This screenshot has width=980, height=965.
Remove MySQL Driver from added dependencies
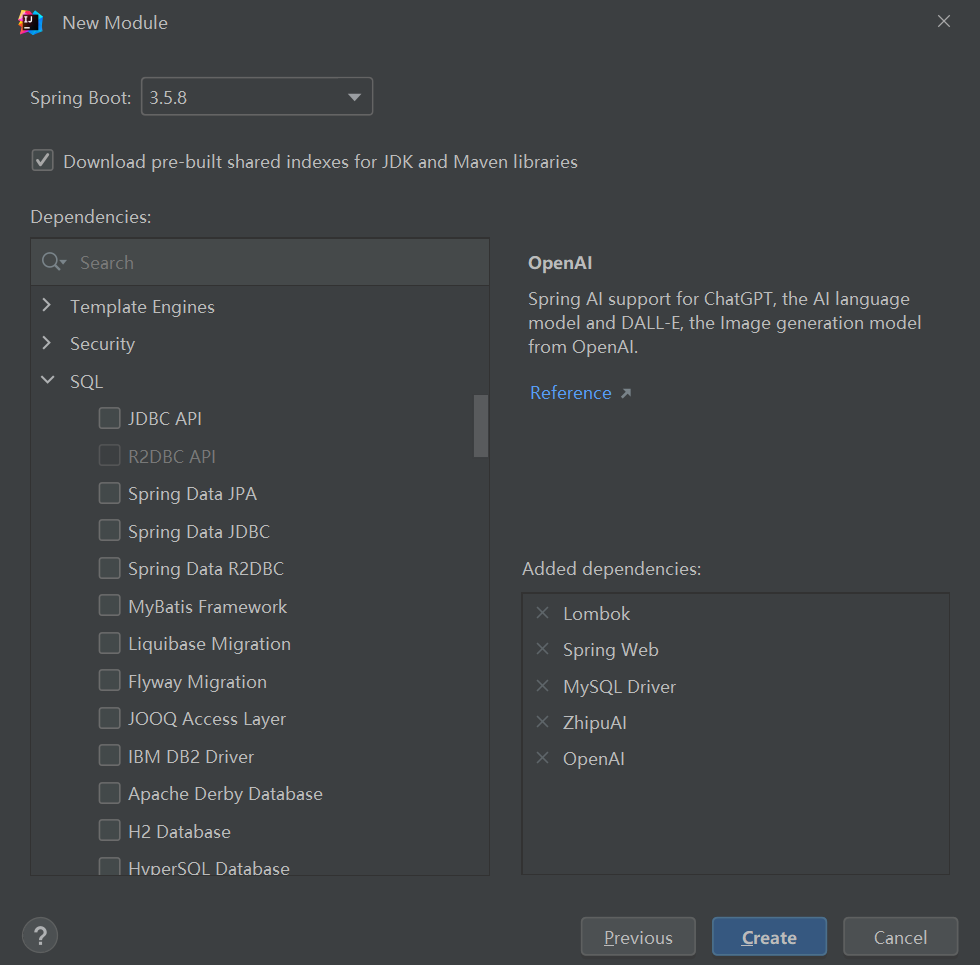543,686
